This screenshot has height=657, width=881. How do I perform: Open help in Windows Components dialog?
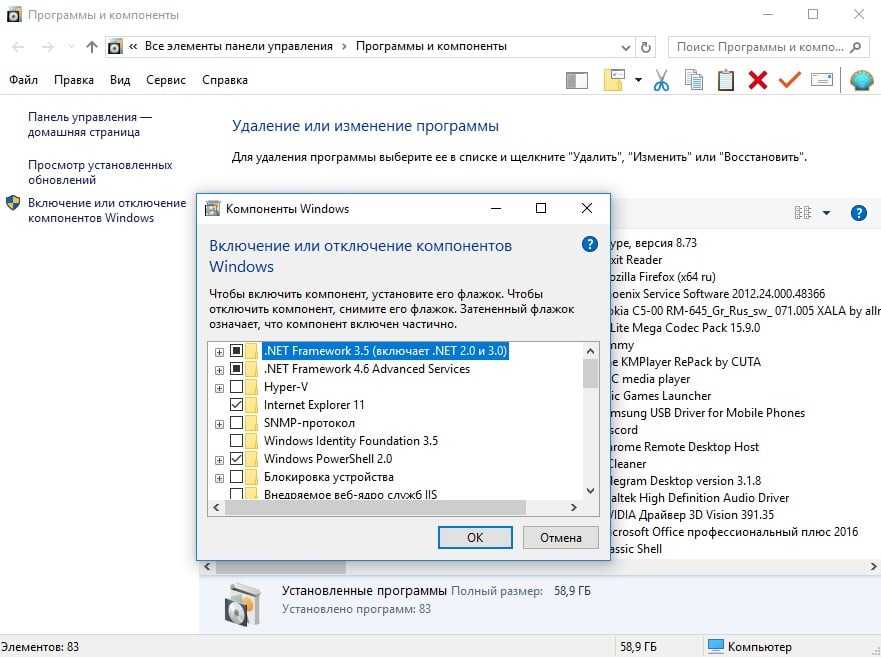(589, 244)
